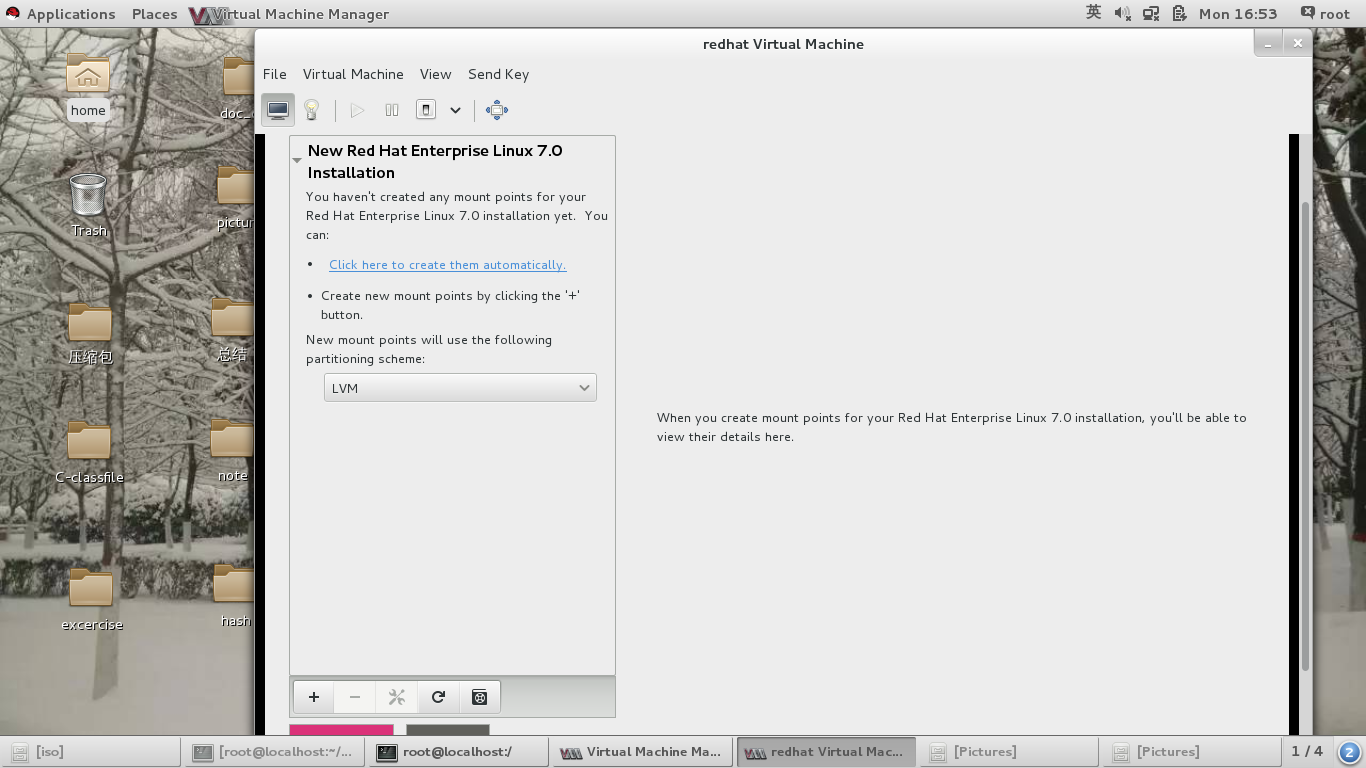Select the 总结 desktop folder
This screenshot has height=768, width=1366.
point(232,331)
